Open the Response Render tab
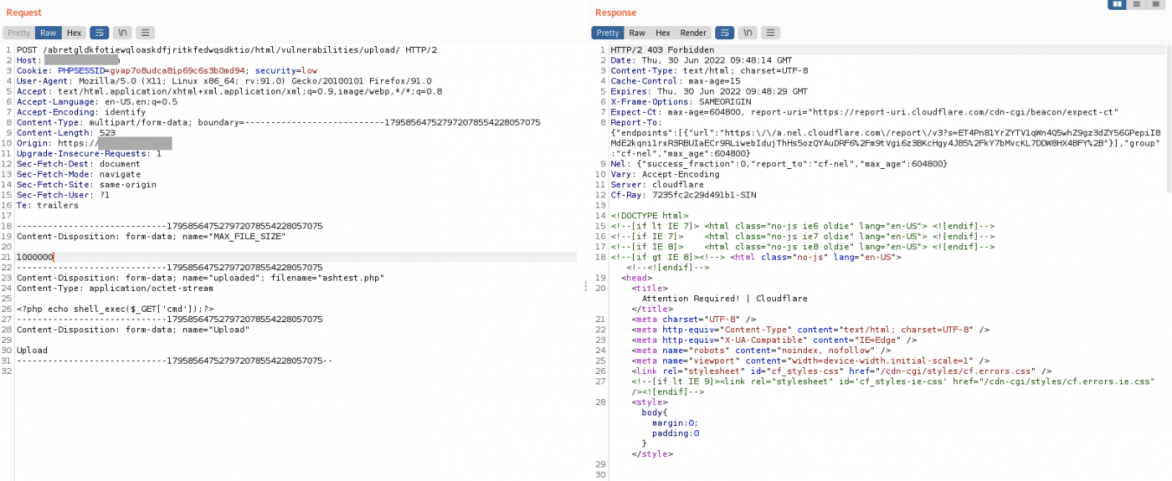Image resolution: width=1172 pixels, height=481 pixels. [693, 33]
